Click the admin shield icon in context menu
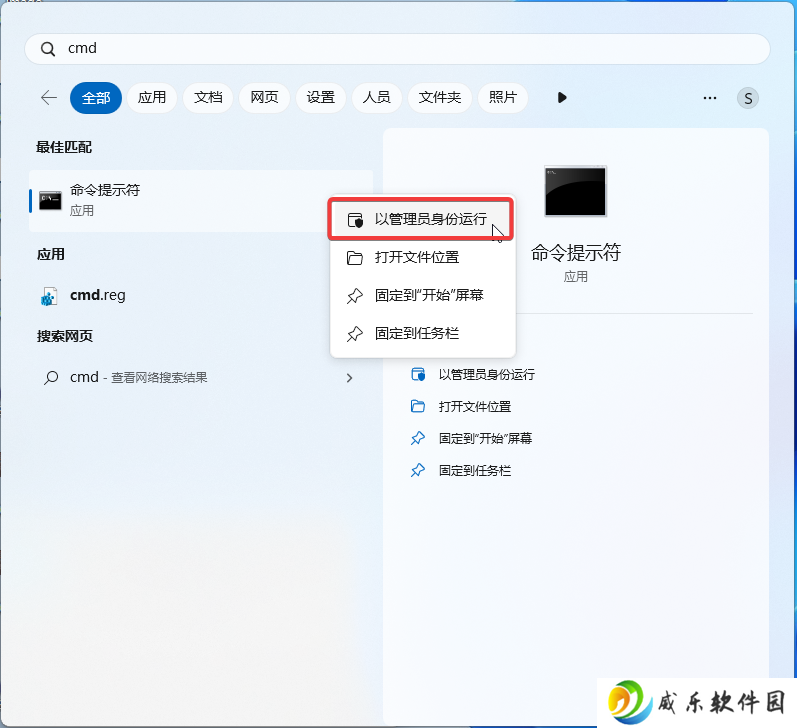Viewport: 797px width, 728px height. tap(355, 220)
